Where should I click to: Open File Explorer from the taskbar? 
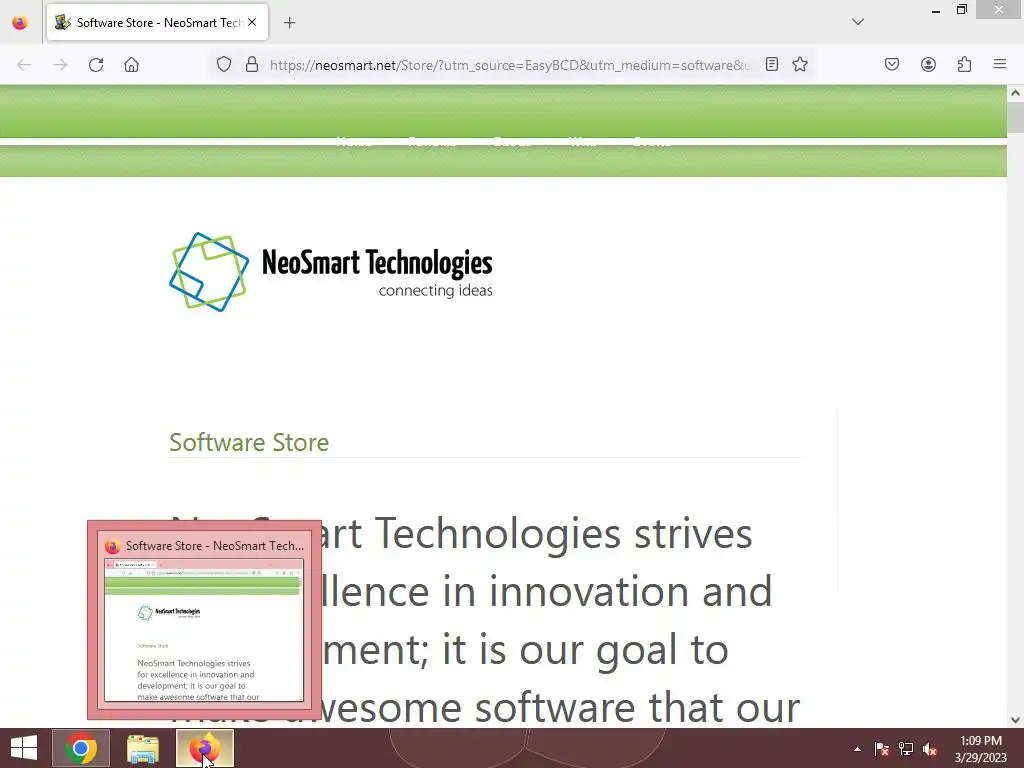(x=142, y=748)
